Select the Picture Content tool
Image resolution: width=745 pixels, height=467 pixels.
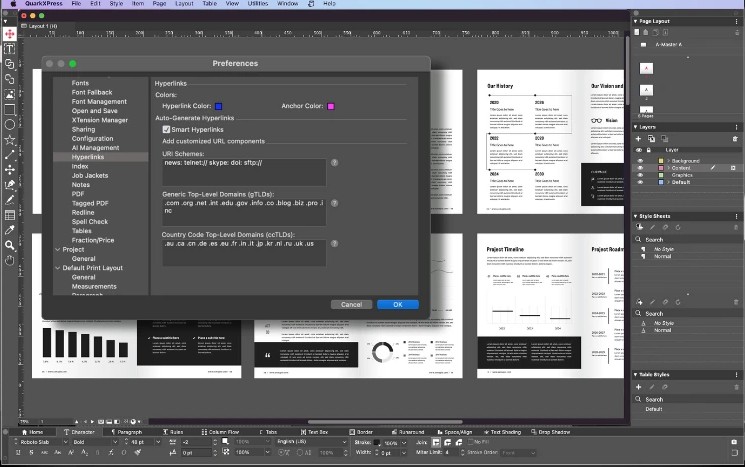(x=10, y=95)
